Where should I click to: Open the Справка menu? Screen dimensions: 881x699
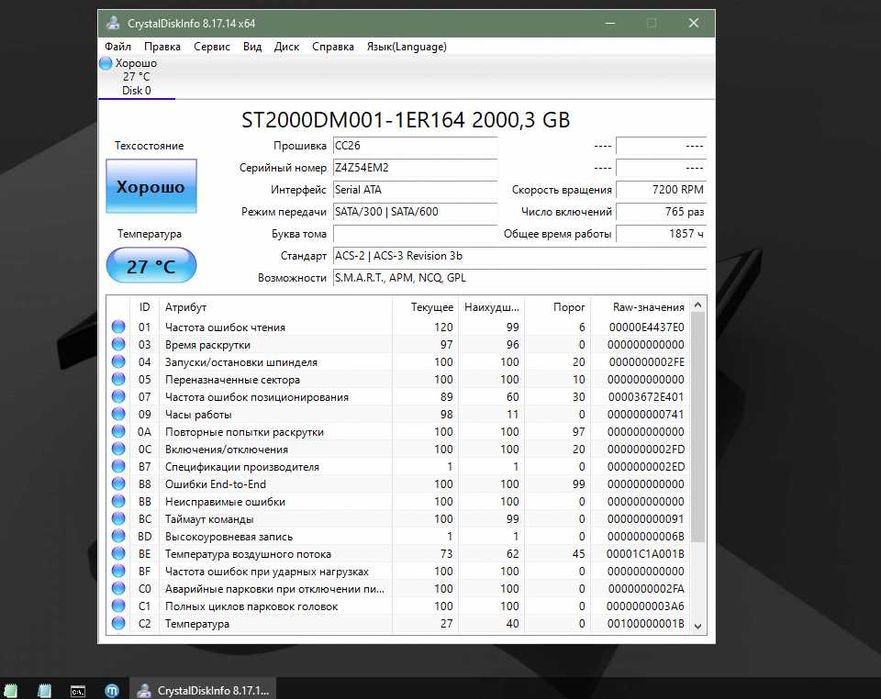point(333,47)
